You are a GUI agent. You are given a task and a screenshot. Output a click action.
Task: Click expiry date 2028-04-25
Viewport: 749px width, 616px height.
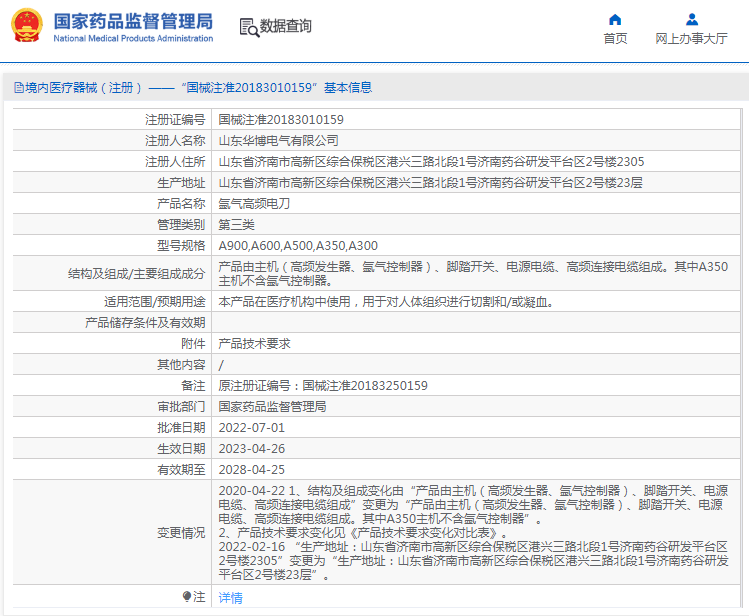[x=252, y=470]
